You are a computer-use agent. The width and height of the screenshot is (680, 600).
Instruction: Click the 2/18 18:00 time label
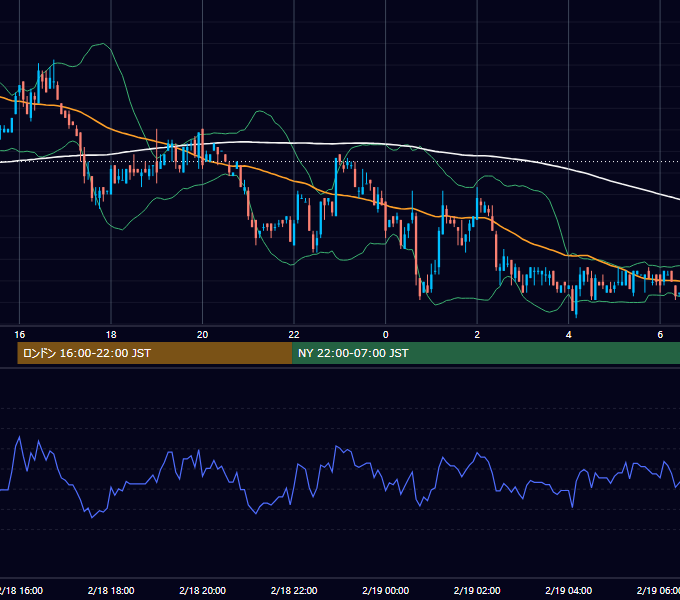point(111,590)
